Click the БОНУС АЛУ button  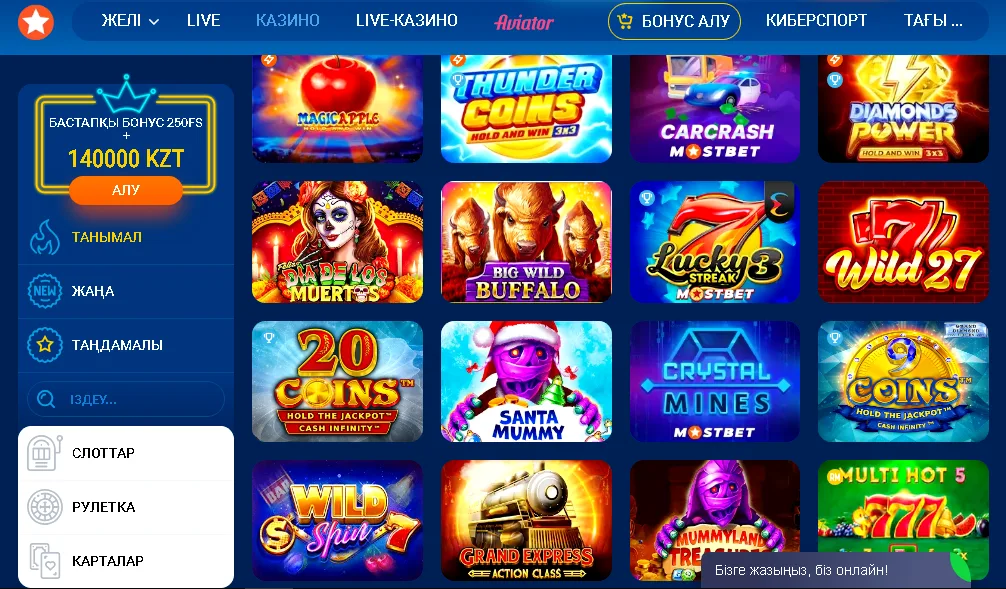tap(674, 22)
